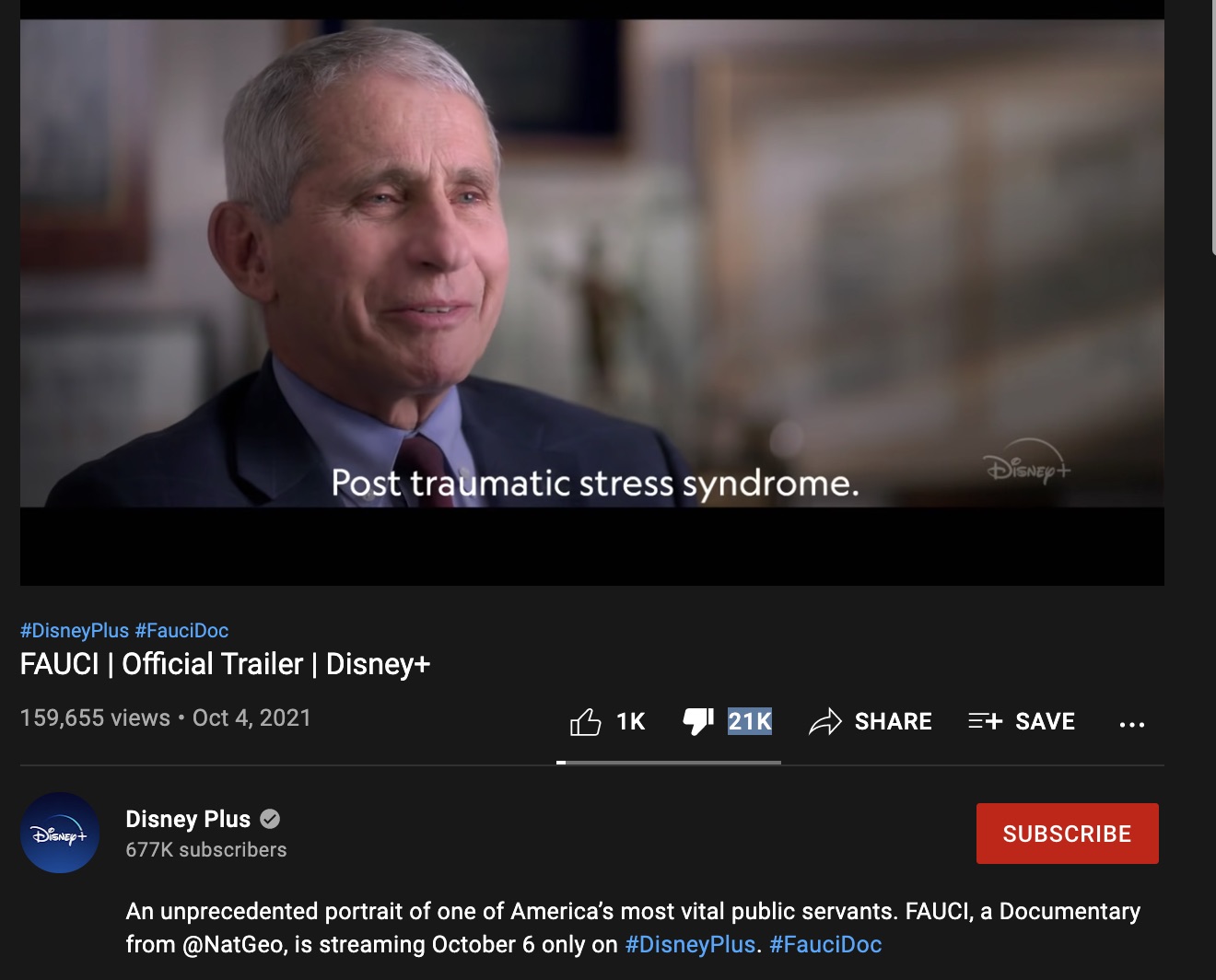Click the share arrow icon
The image size is (1216, 980).
(825, 721)
